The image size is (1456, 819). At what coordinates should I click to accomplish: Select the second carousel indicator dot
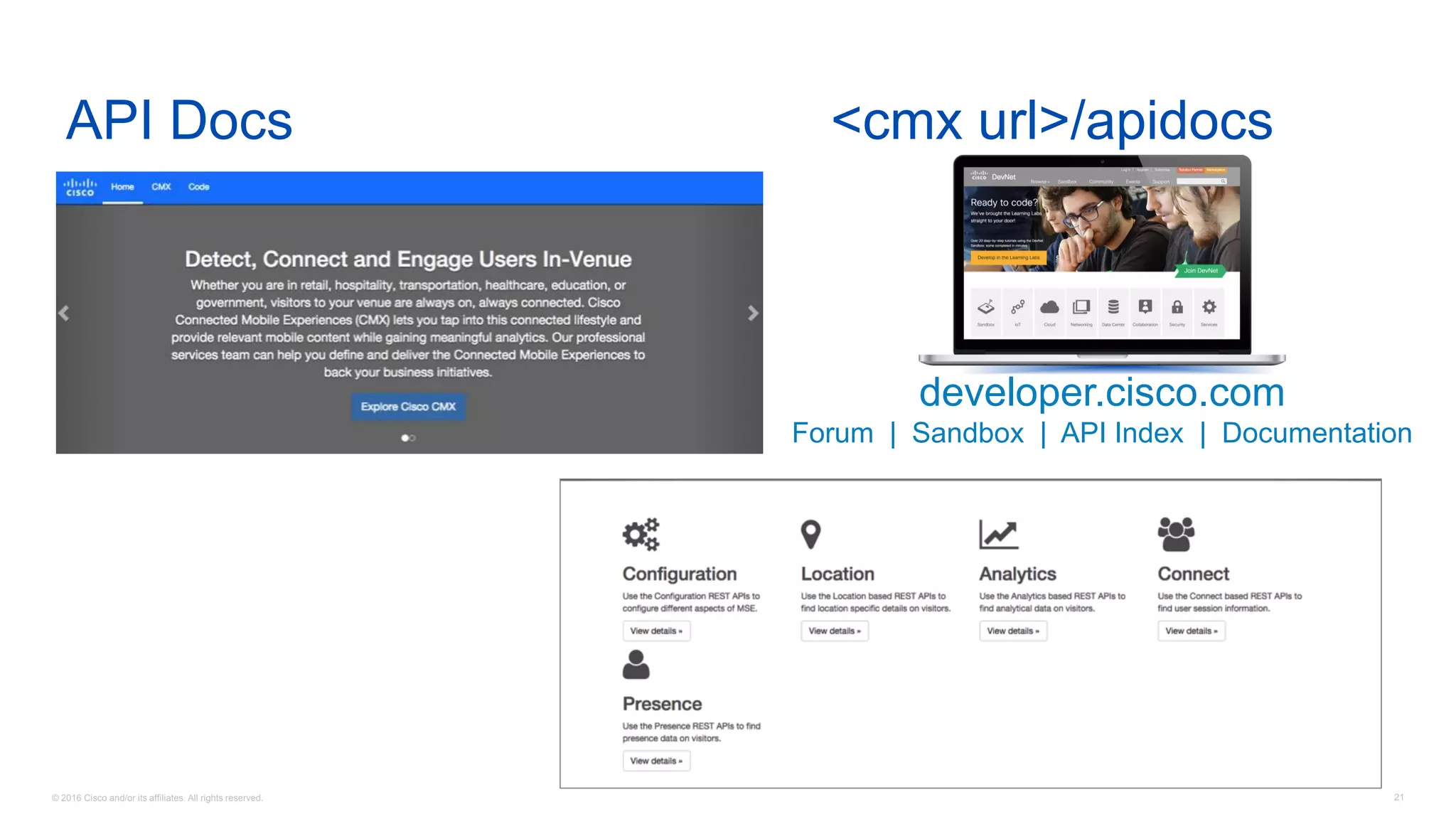pos(412,438)
